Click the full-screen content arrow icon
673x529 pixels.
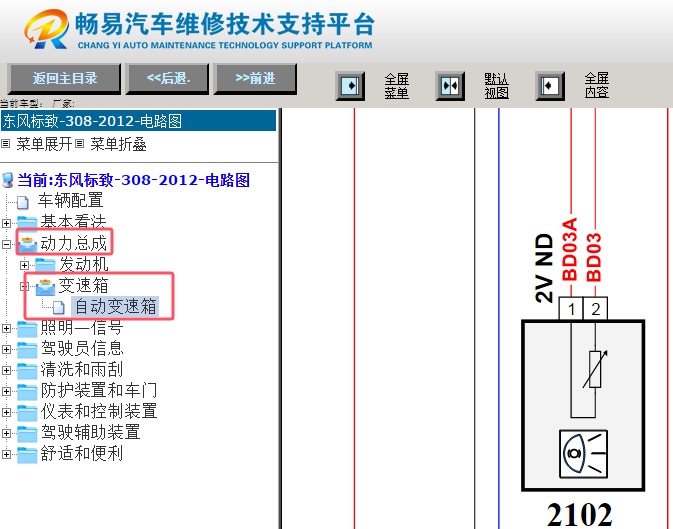(550, 86)
